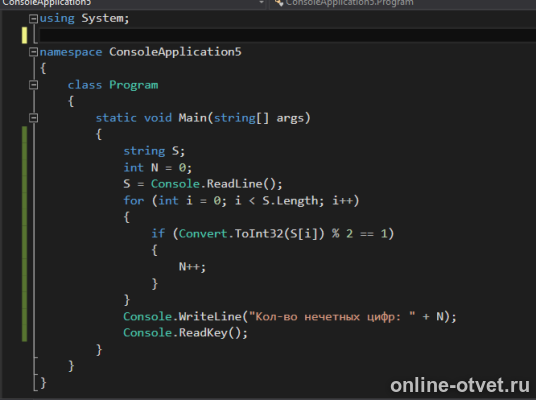Click the class icon beside ConsoleApplication5.Program
Viewport: 536px width, 400px height.
279,3
